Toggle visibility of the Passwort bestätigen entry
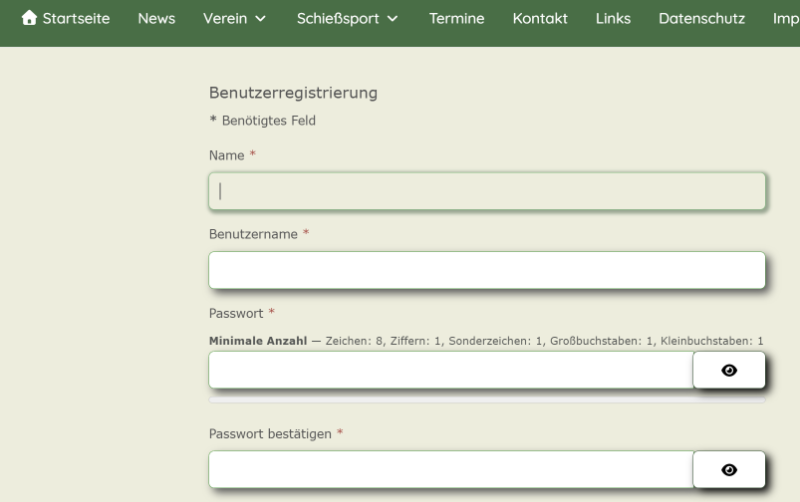800x502 pixels. (729, 470)
